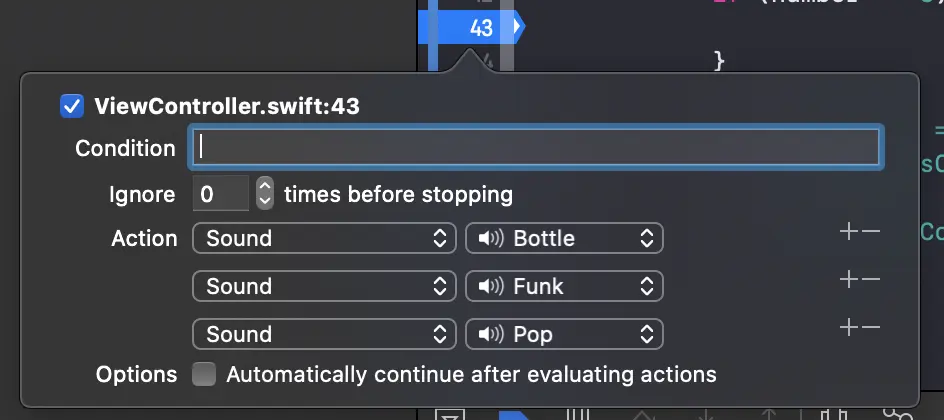Click the Ignore times count field
944x420 pixels.
(x=220, y=194)
